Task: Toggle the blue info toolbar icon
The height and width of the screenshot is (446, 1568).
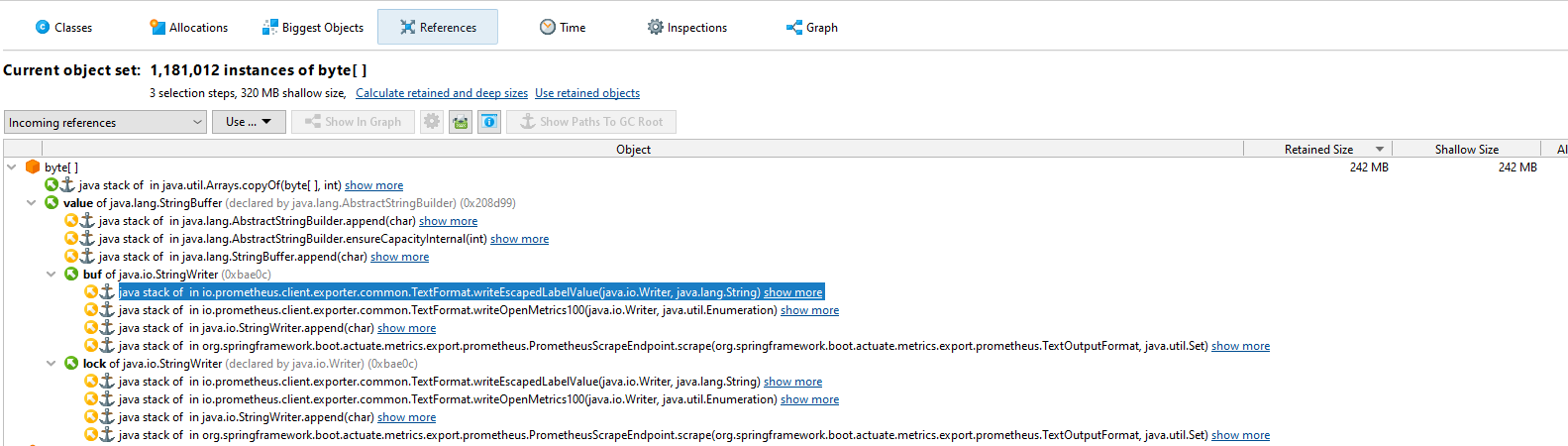Action: [489, 122]
